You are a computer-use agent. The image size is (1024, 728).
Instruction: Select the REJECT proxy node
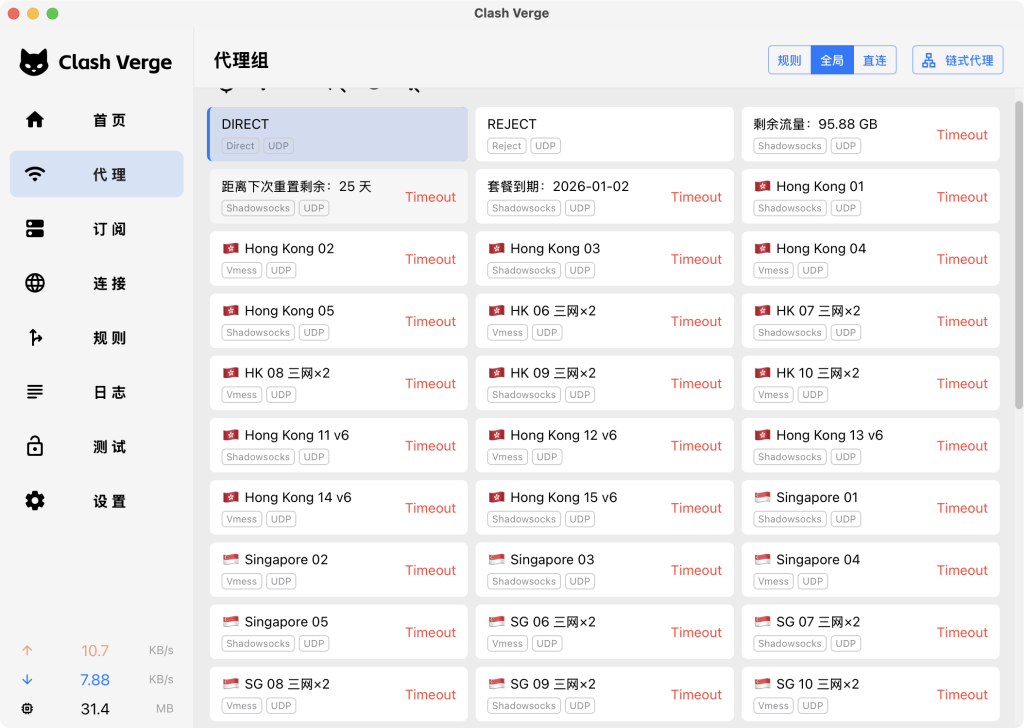tap(604, 133)
